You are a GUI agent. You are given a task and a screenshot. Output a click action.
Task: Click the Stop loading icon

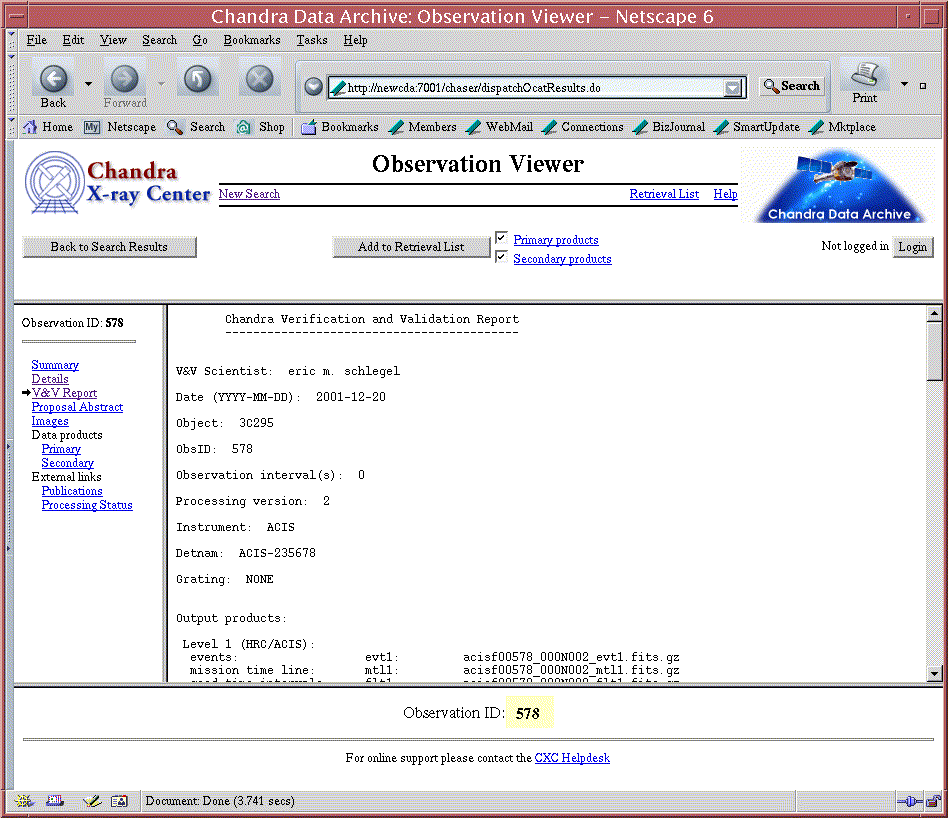[260, 79]
